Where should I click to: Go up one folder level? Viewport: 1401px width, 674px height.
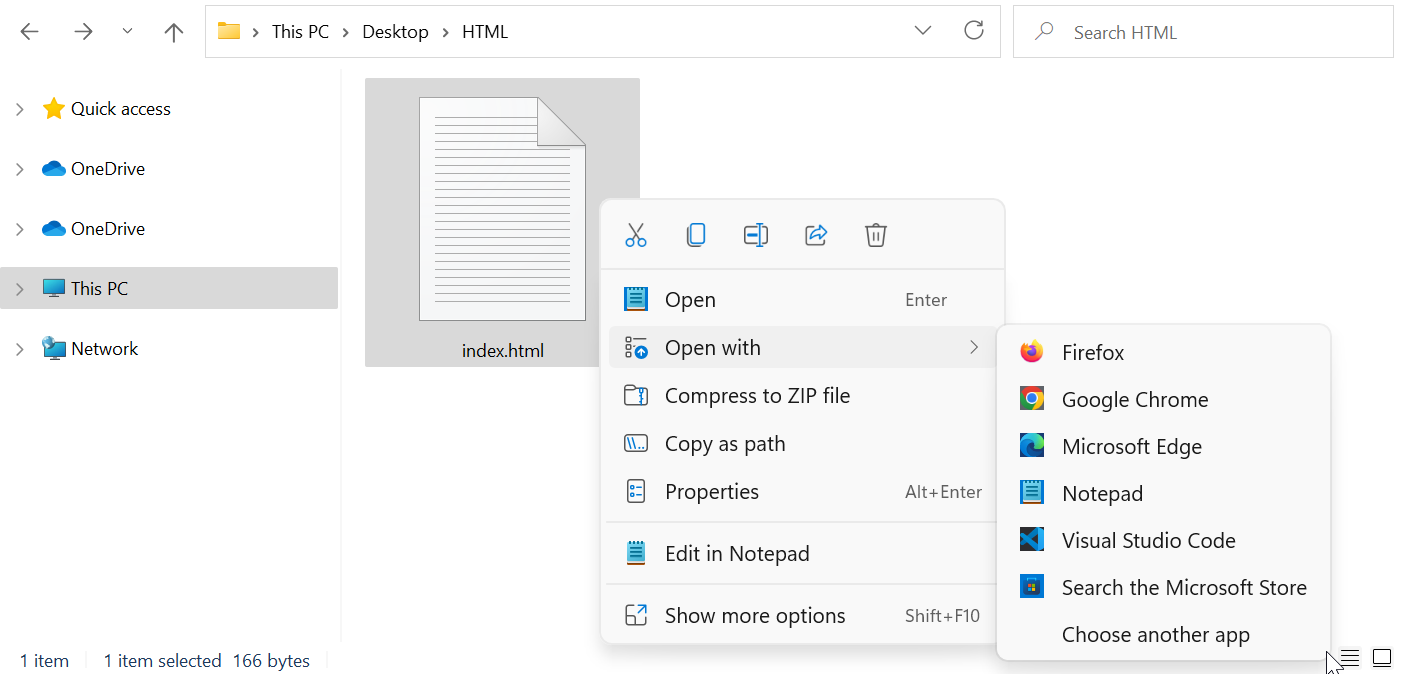coord(174,32)
